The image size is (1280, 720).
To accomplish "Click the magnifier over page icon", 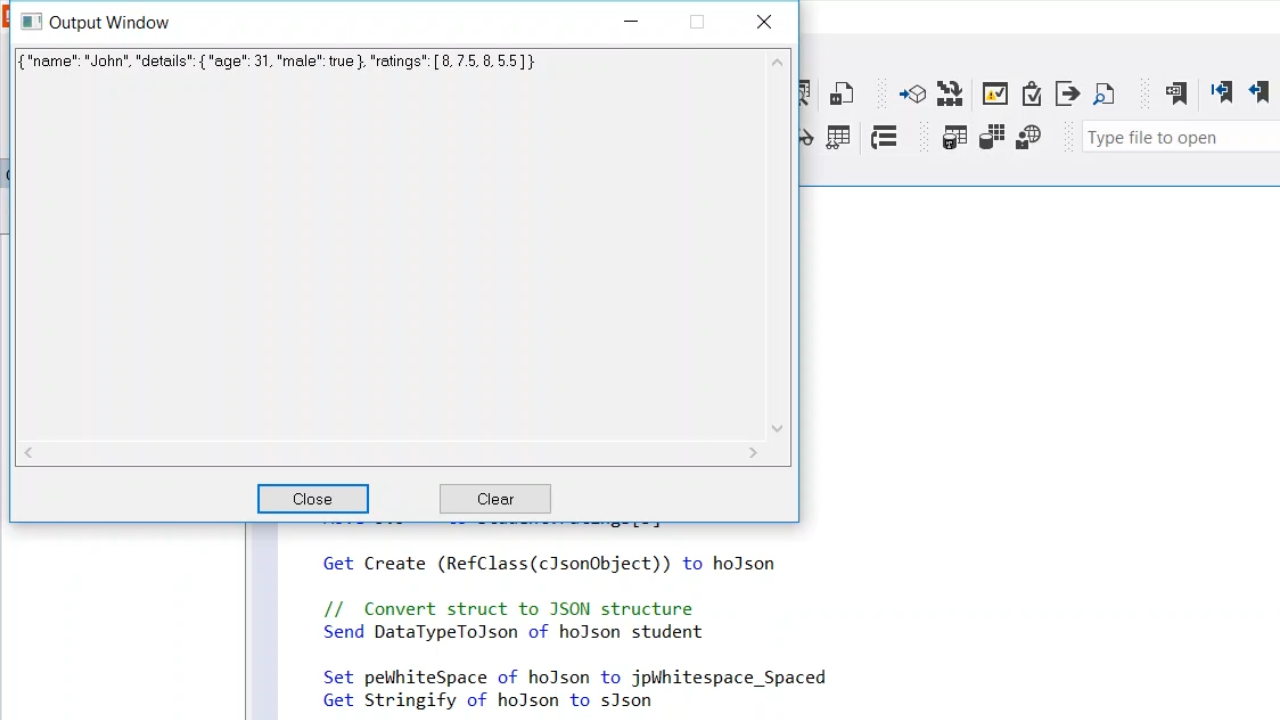I will tap(1104, 94).
